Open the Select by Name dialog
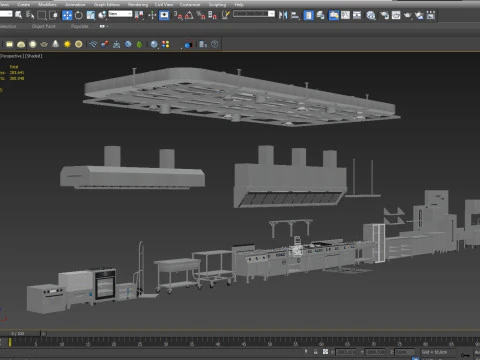Viewport: 480px width, 360px height. click(30, 15)
